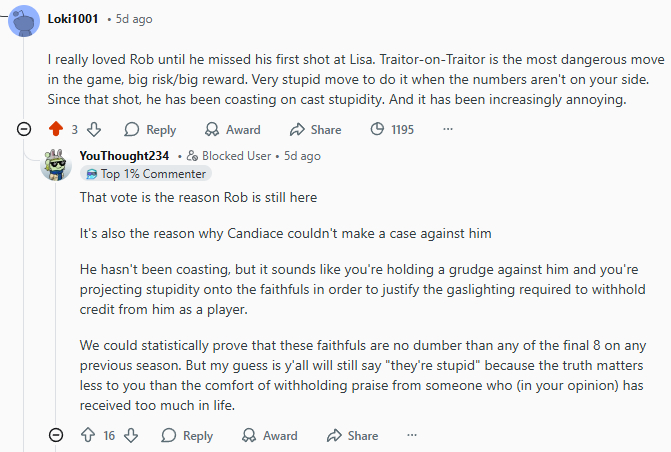This screenshot has width=671, height=452.
Task: Open more options on Loki1001's comment
Action: (447, 129)
